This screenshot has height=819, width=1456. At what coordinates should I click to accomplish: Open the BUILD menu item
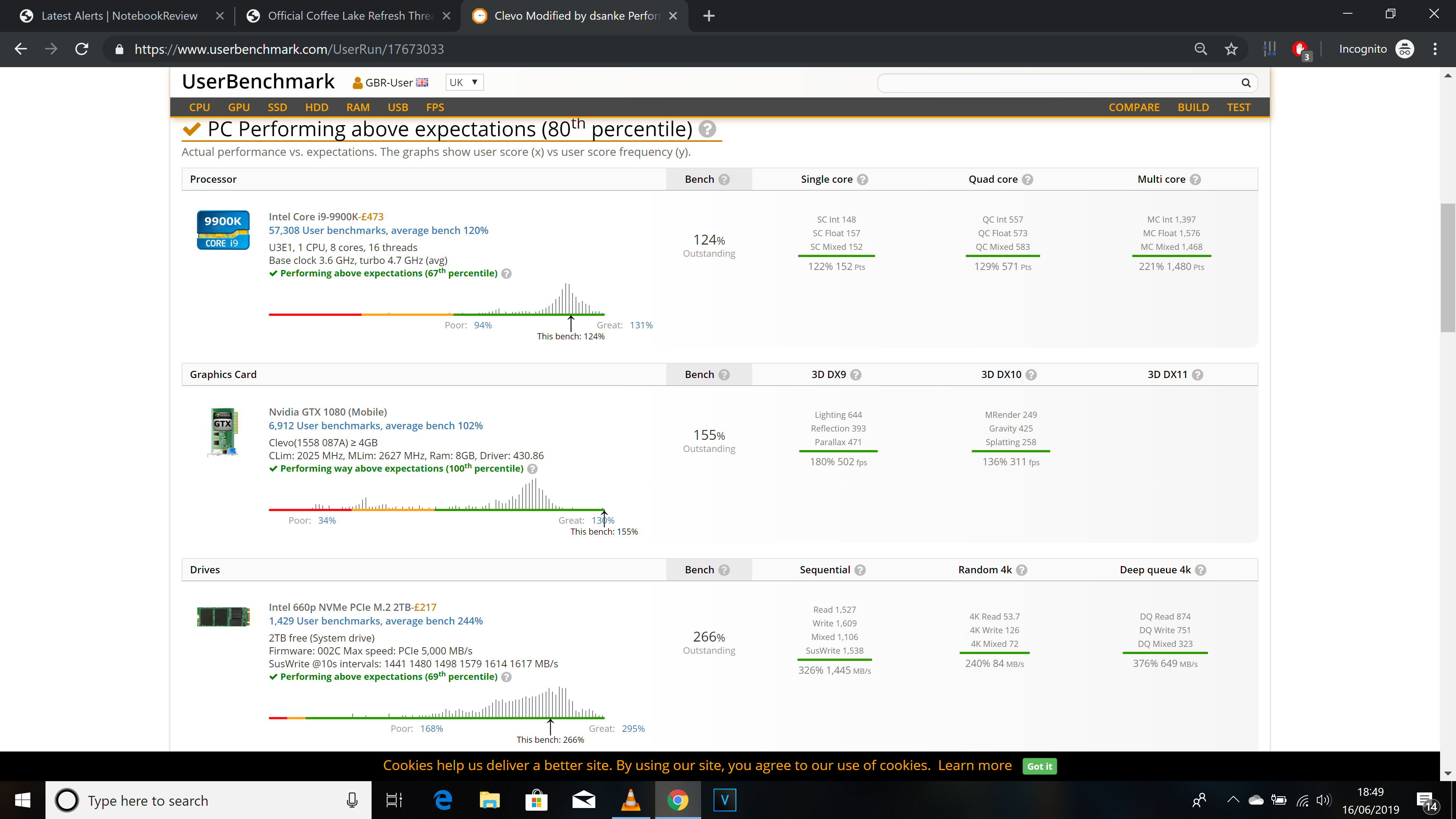click(1193, 107)
